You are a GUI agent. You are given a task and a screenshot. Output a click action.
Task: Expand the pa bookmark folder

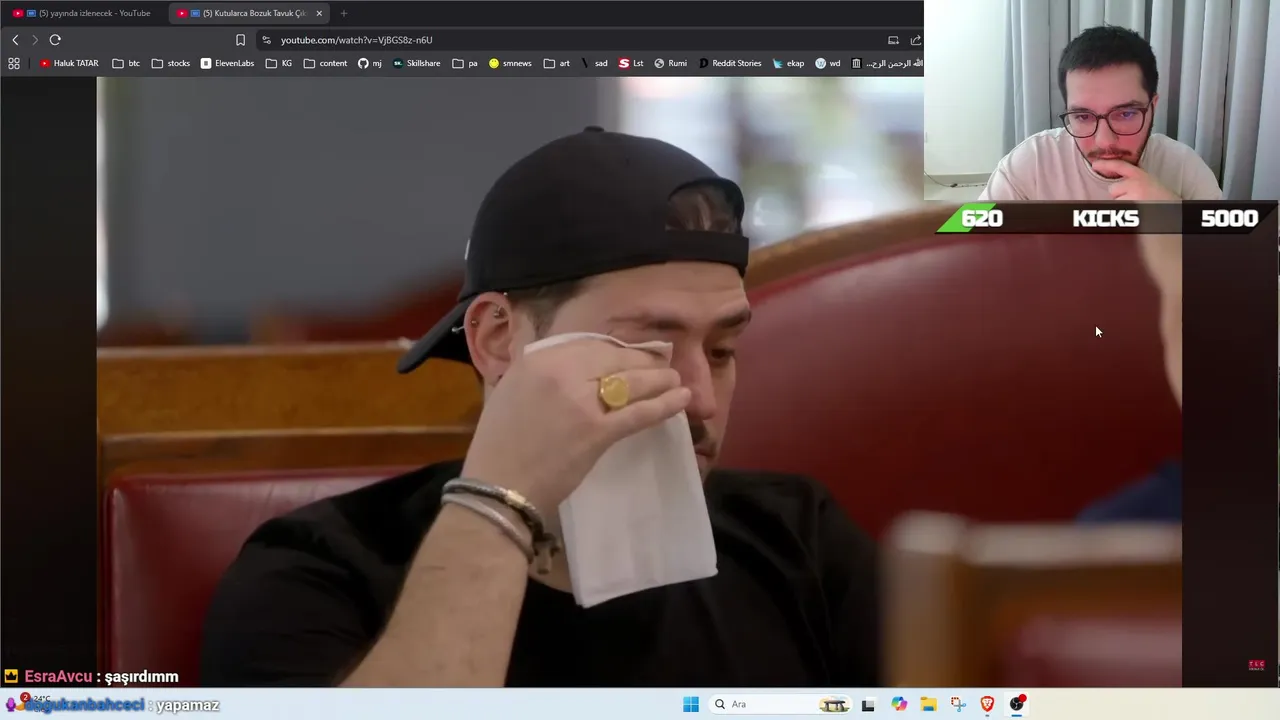465,63
